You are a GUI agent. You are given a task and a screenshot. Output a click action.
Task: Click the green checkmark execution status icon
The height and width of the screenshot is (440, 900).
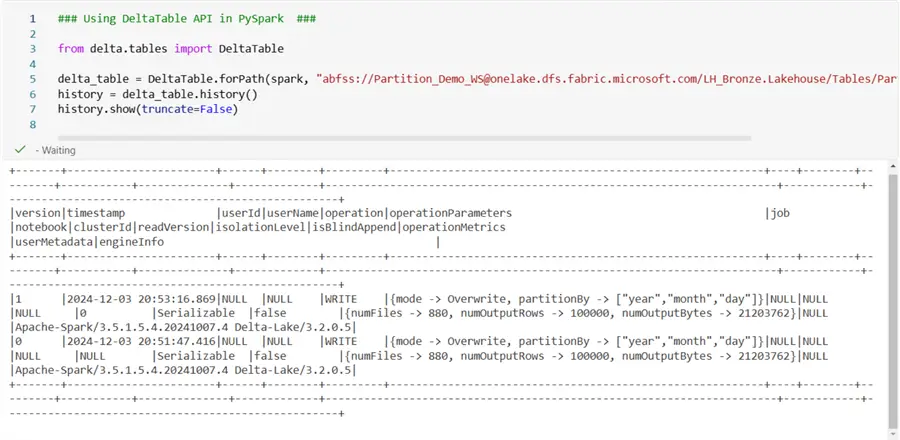20,150
